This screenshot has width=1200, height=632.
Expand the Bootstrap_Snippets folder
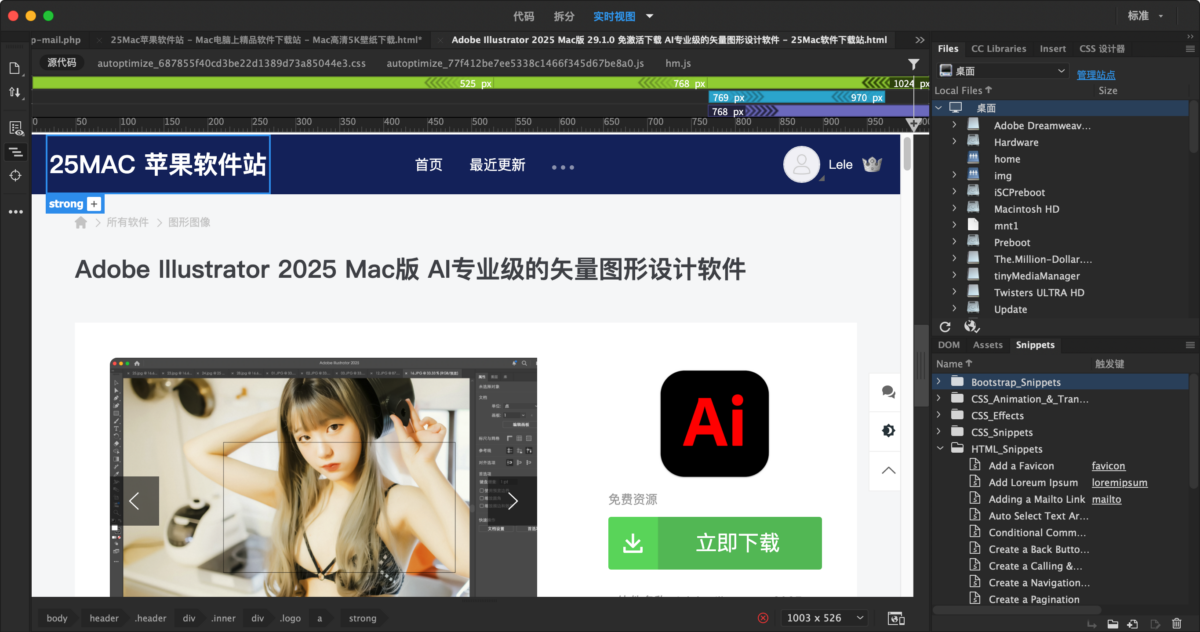938,382
